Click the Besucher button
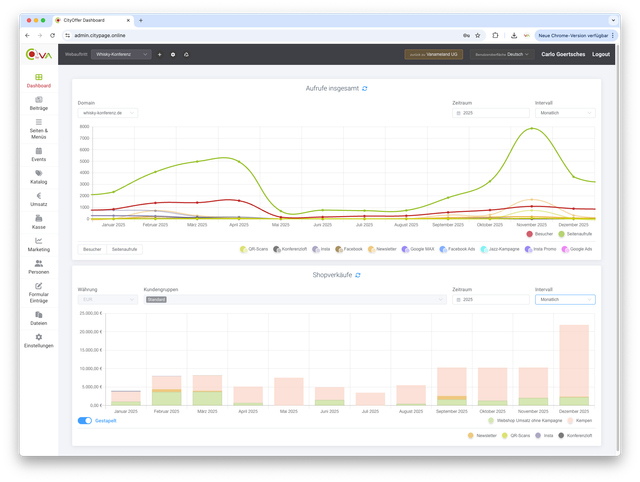 pos(91,248)
